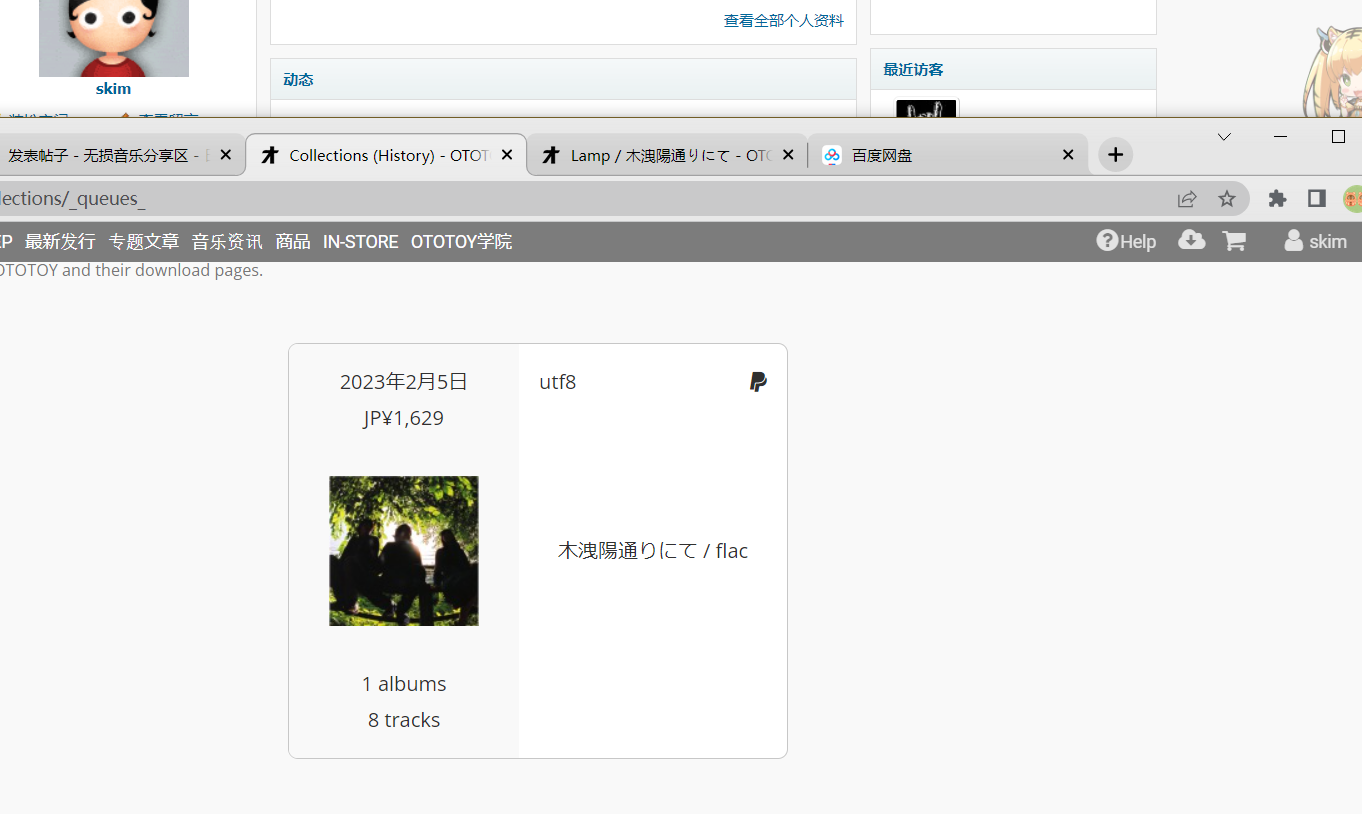1362x814 pixels.
Task: Click the browser profile avatar icon
Action: 1353,199
